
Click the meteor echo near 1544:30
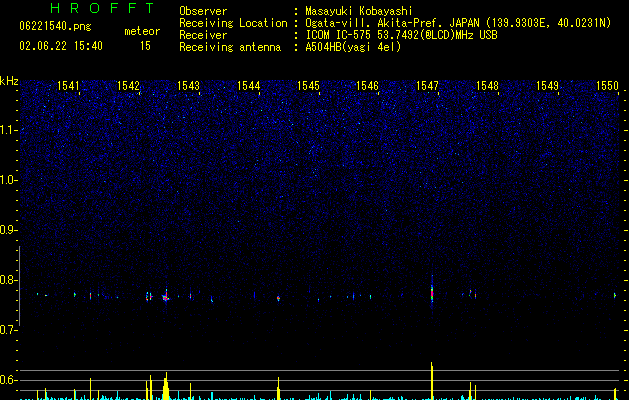(x=278, y=298)
